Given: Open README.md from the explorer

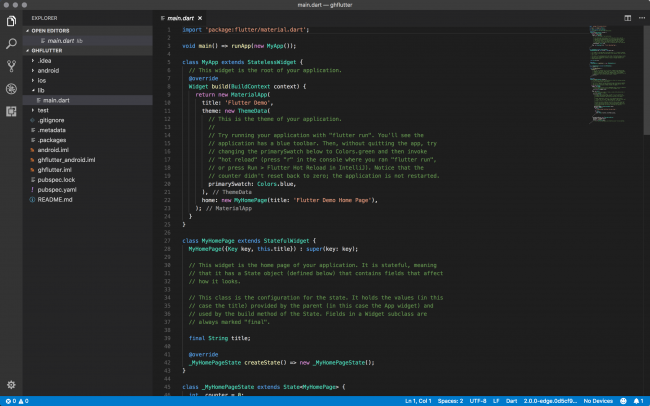Looking at the screenshot, I should click(x=55, y=200).
